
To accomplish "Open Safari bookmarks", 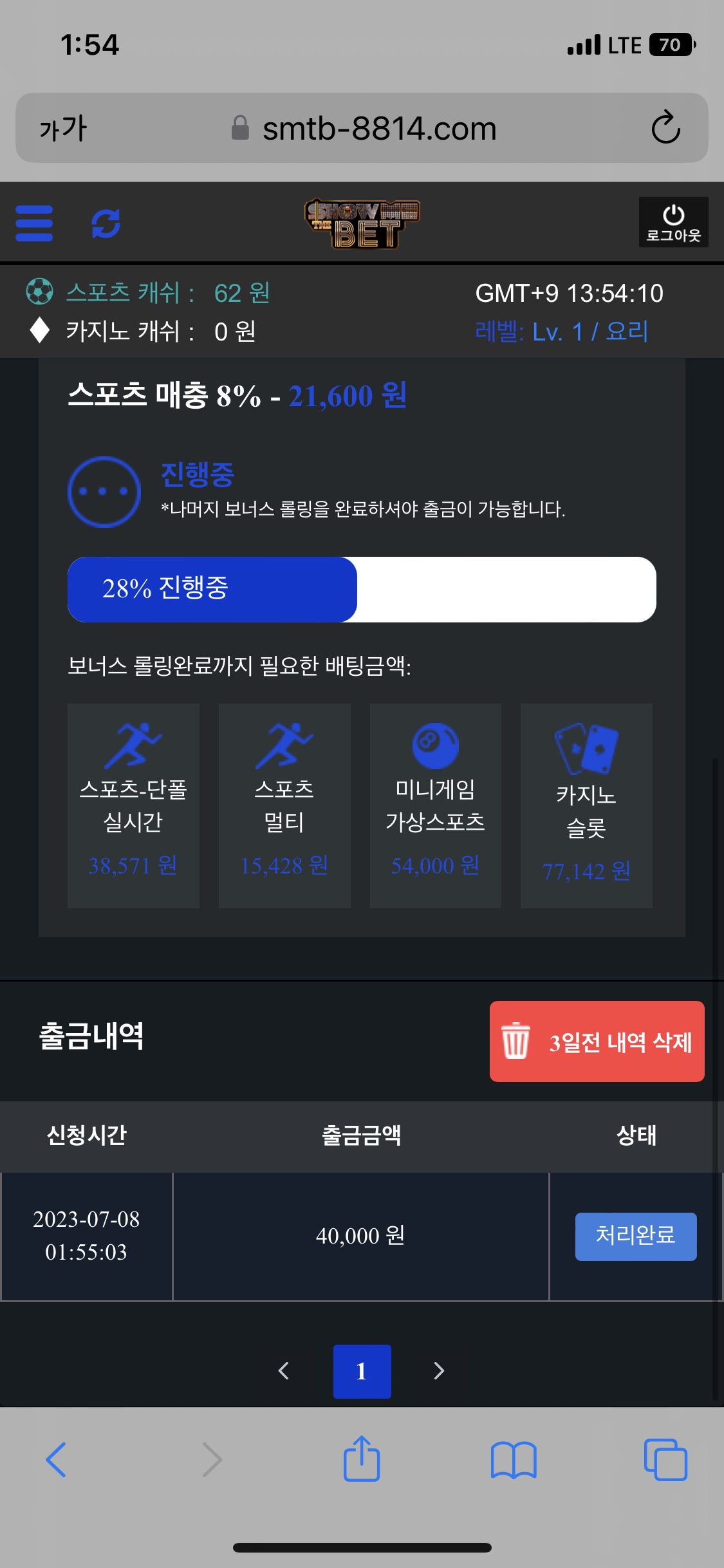I will coord(513,1459).
